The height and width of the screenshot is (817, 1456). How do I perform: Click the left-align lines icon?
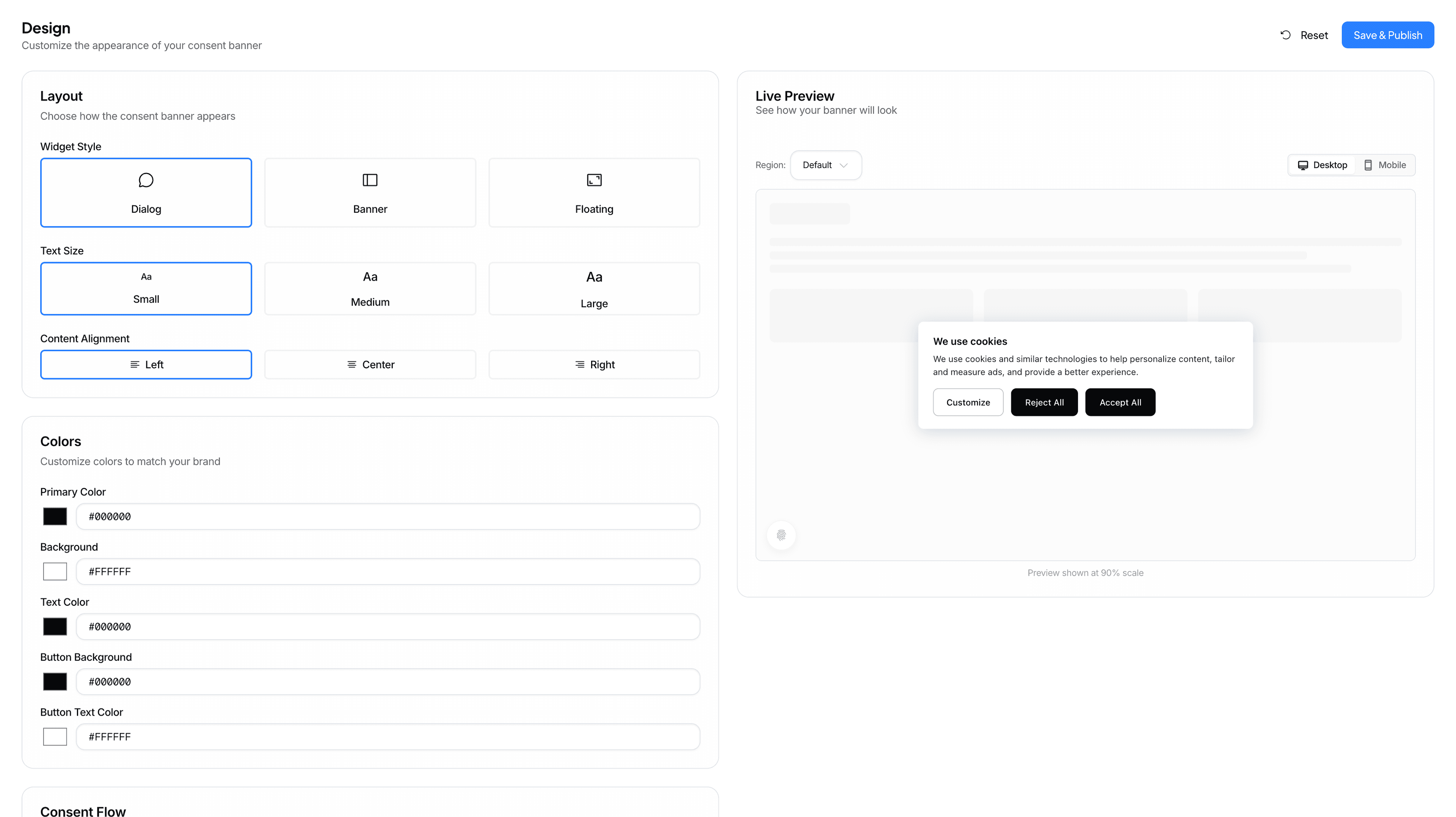click(135, 365)
